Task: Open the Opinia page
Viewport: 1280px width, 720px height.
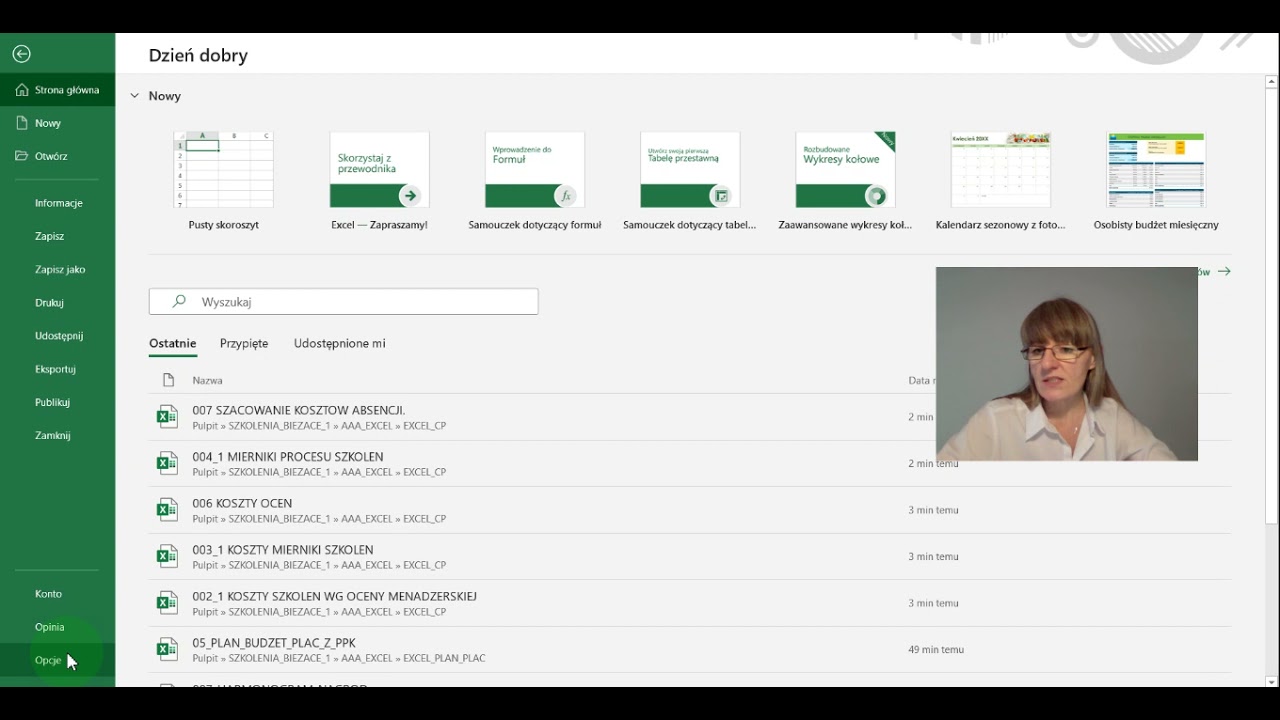Action: click(58, 627)
